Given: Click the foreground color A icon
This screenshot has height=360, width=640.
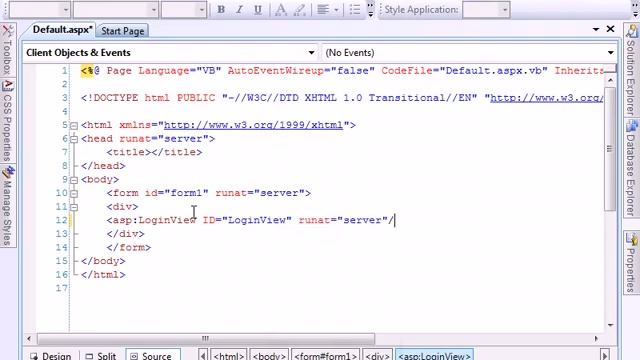Looking at the screenshot, I should [x=280, y=9].
